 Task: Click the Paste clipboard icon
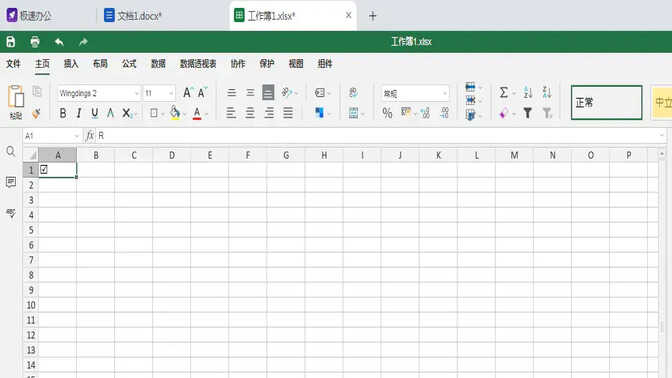coord(16,96)
